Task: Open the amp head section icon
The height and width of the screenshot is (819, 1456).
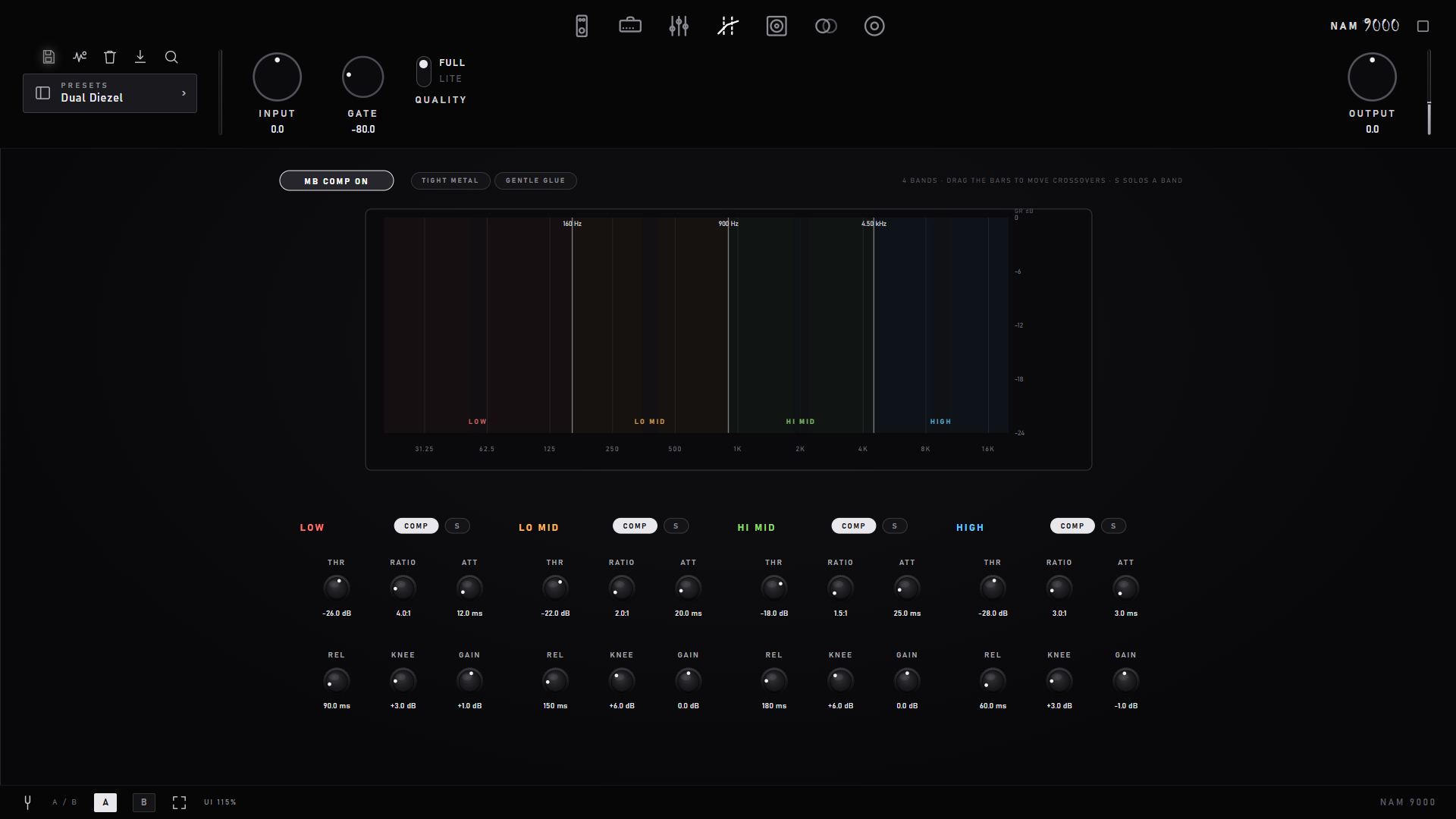Action: coord(630,27)
